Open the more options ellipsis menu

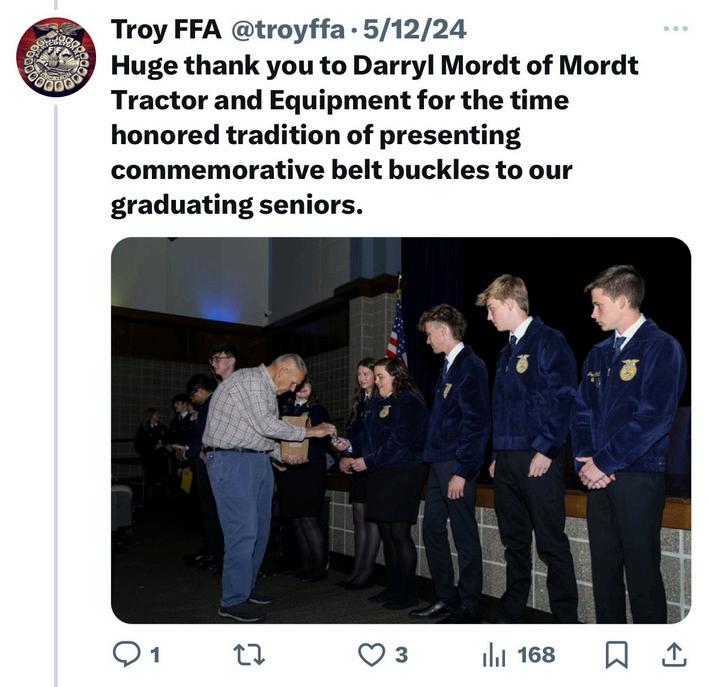676,28
